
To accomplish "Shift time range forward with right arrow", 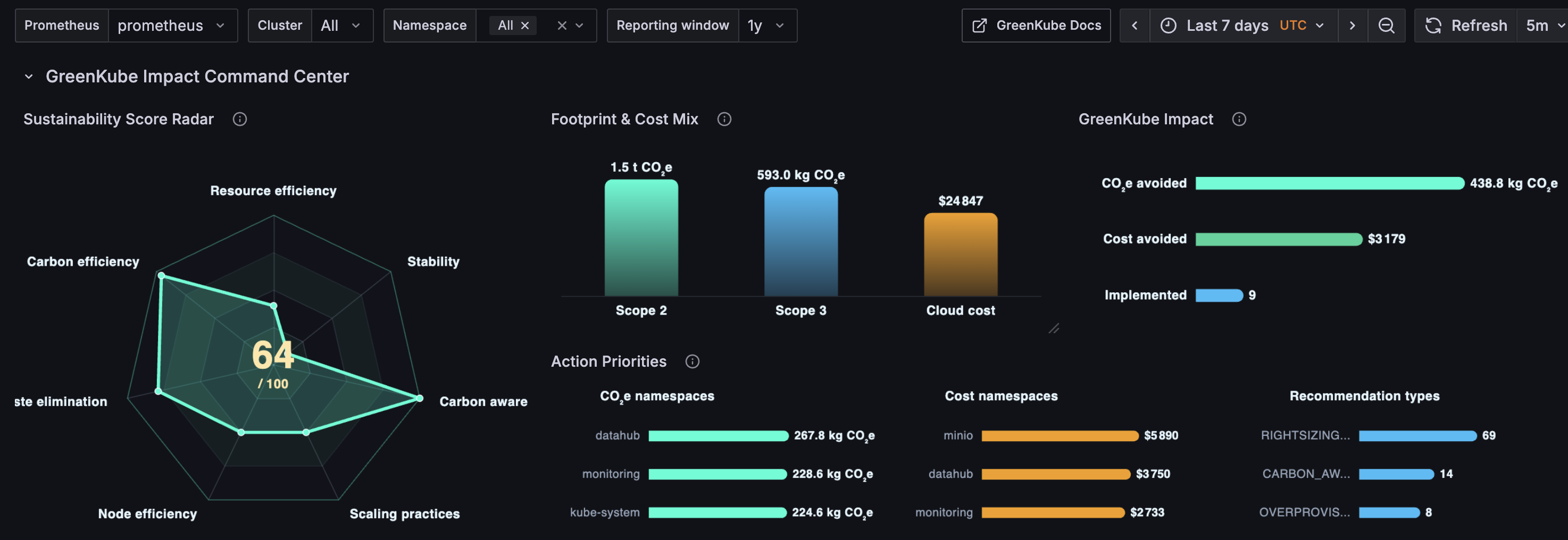I will 1353,26.
